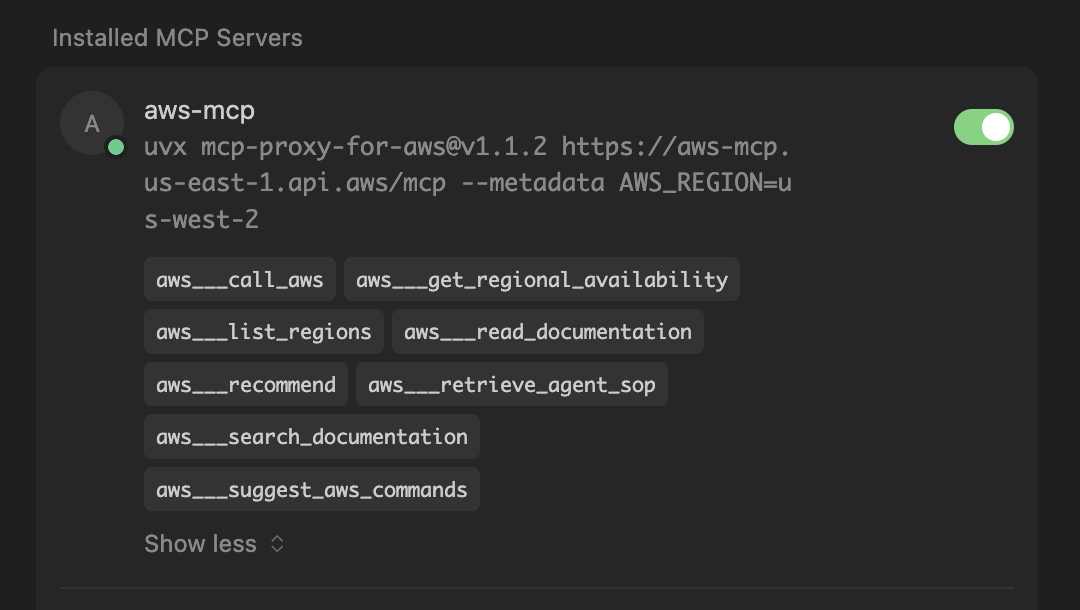Select the aws___search_documentation tool chip
1080x610 pixels.
coord(312,437)
